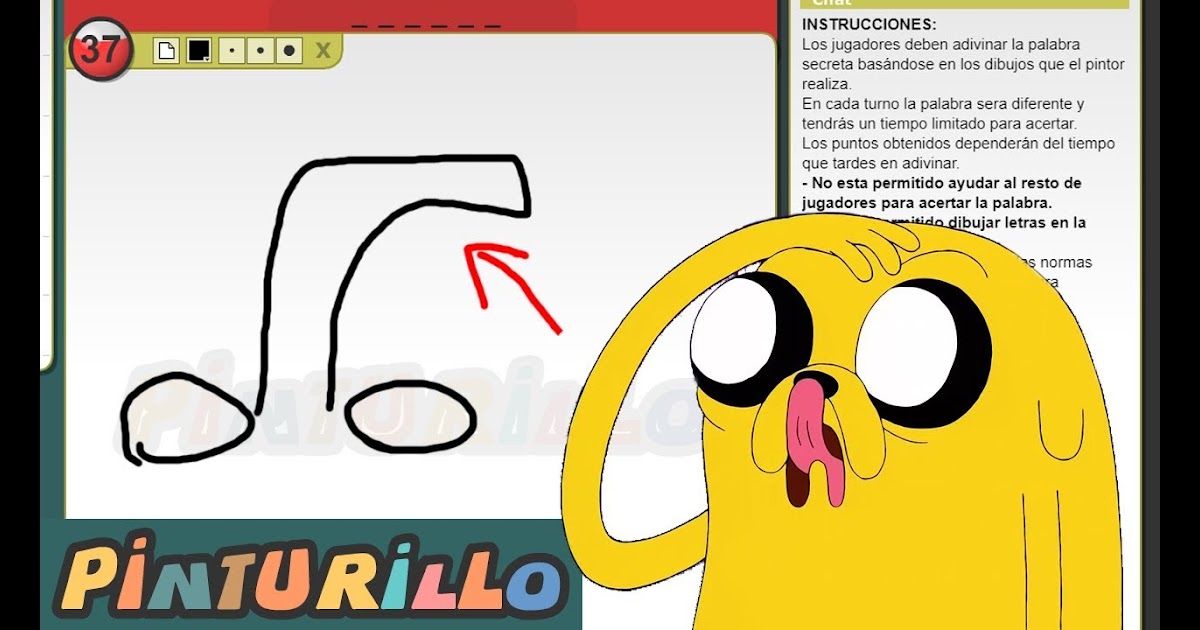The height and width of the screenshot is (630, 1200).
Task: Click the round timer showing 37
Action: (99, 50)
